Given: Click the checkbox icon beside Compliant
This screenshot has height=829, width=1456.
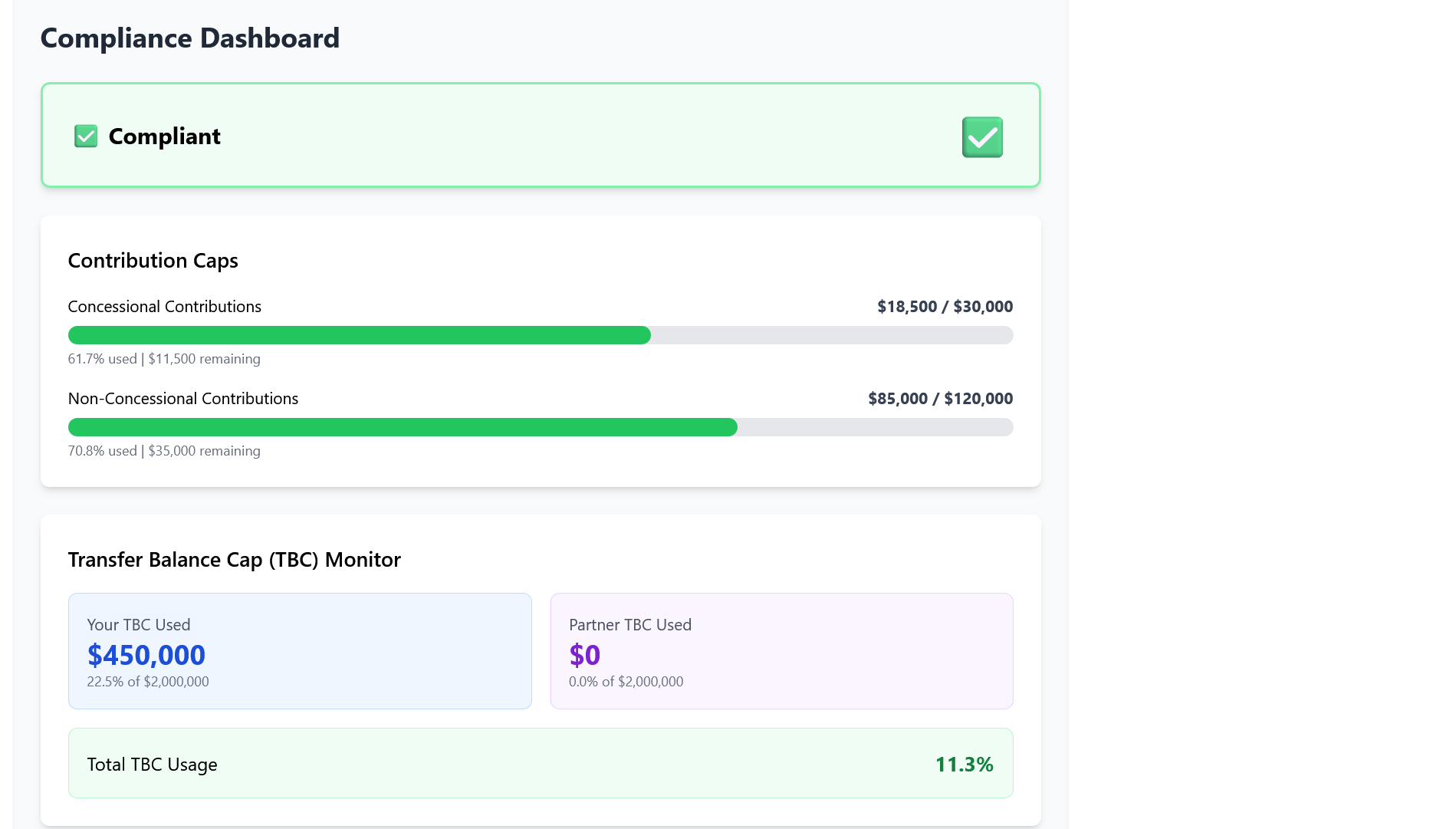Looking at the screenshot, I should pyautogui.click(x=85, y=136).
